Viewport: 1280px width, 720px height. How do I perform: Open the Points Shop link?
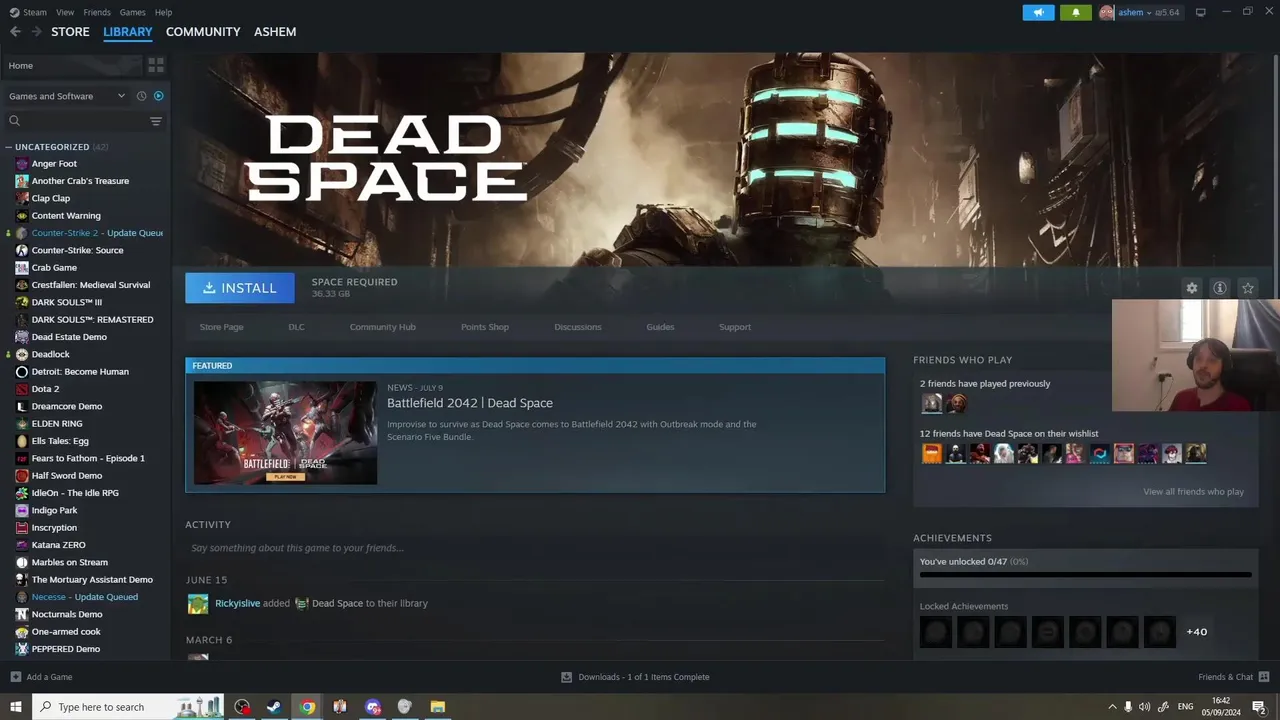pos(485,327)
